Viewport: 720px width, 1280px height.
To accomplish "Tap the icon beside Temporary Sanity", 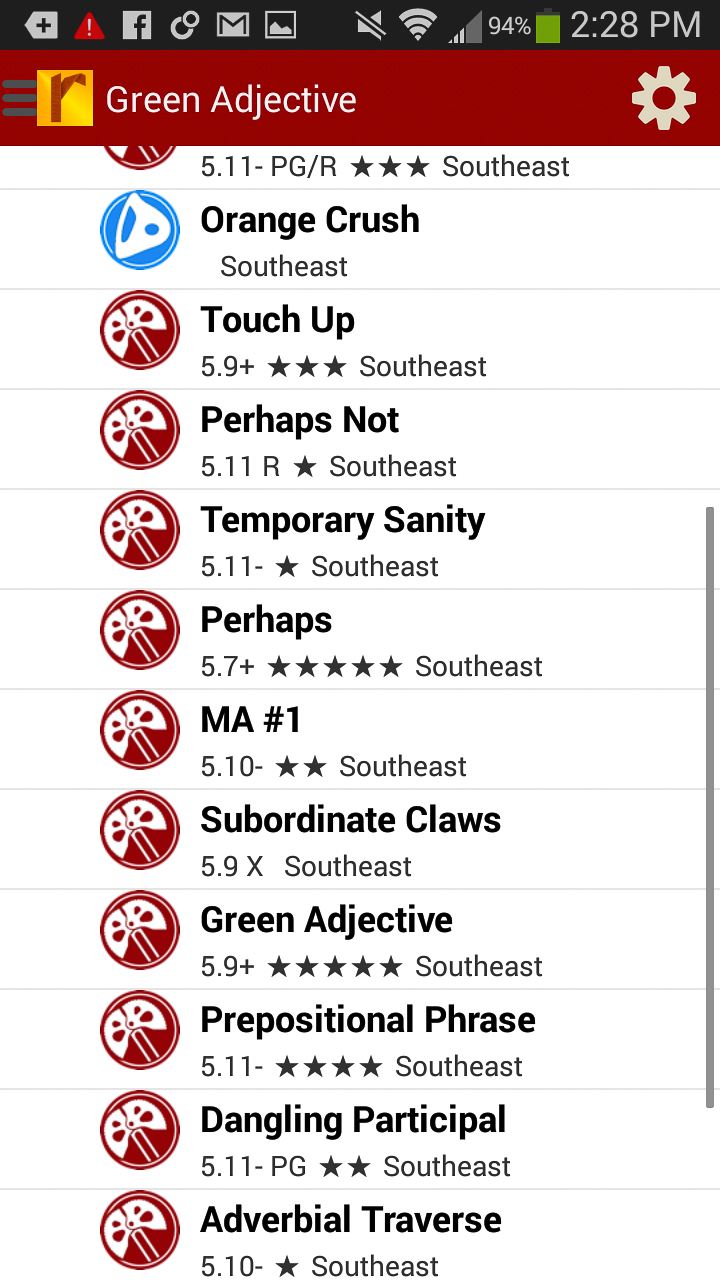I will 140,530.
